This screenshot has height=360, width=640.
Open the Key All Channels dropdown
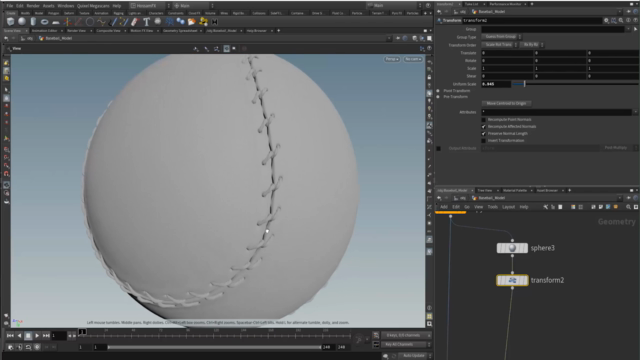pyautogui.click(x=406, y=344)
